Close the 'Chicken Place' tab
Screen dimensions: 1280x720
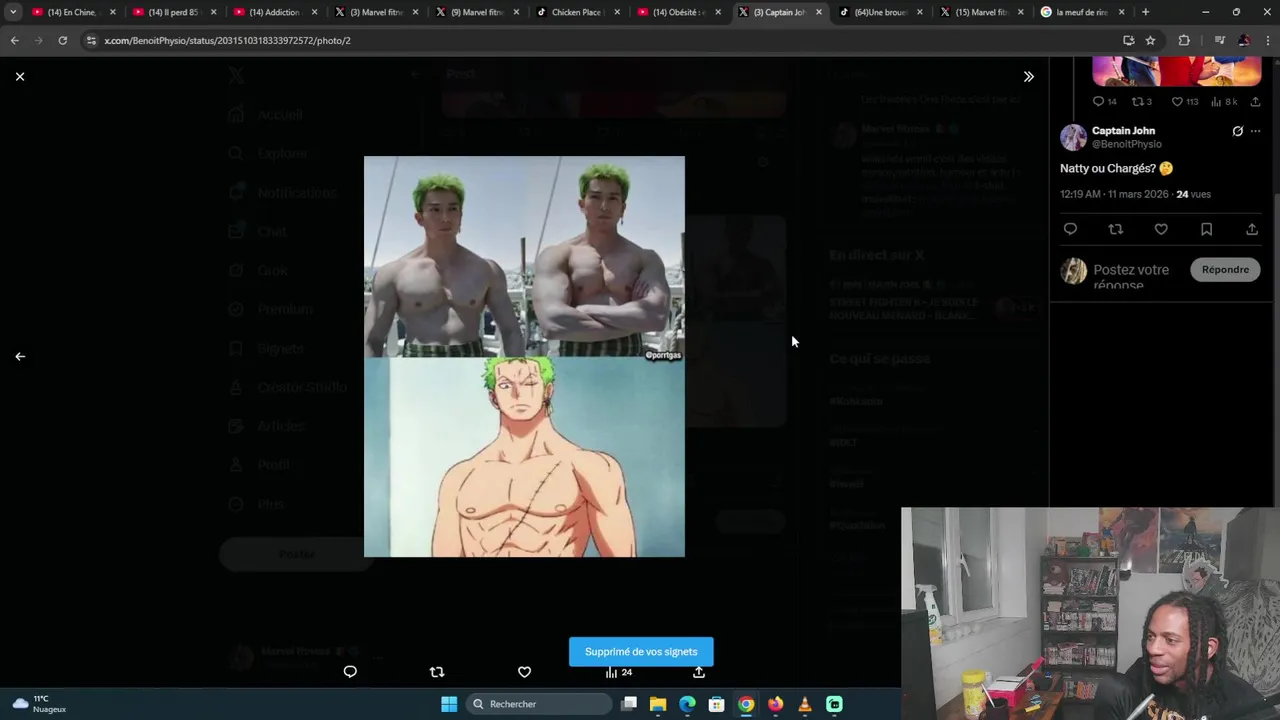(617, 12)
